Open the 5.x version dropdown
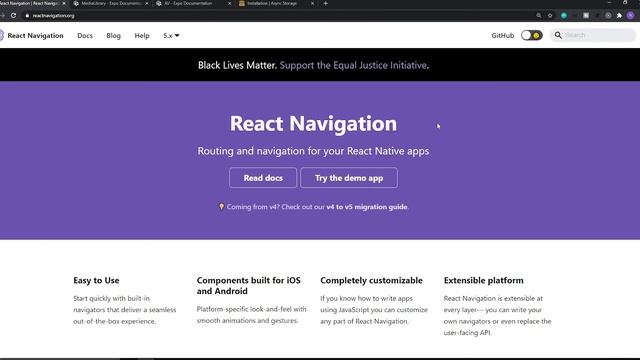This screenshot has height=360, width=640. pos(171,36)
